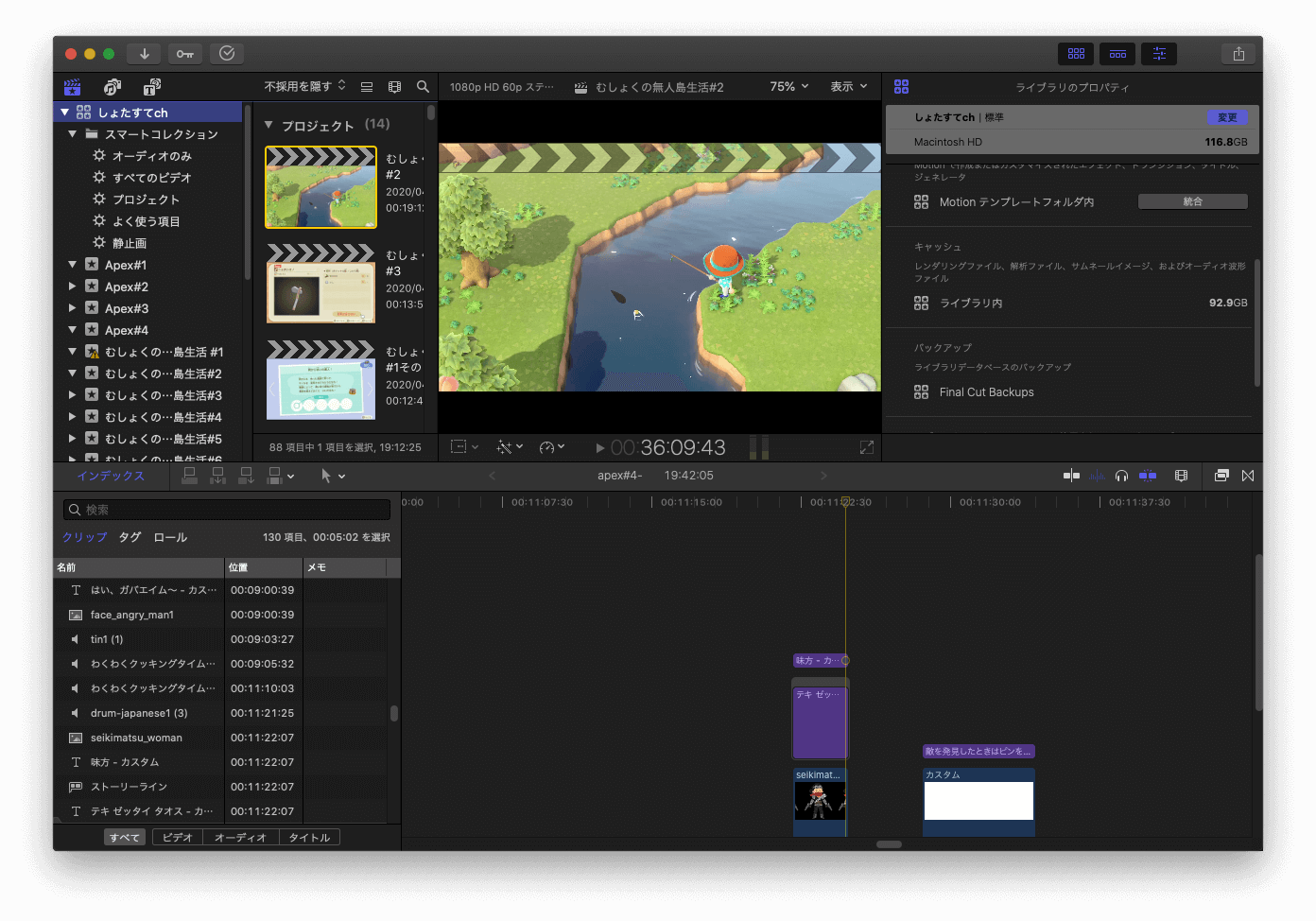This screenshot has width=1316, height=921.
Task: Open the viewer transform tools dropdown
Action: tap(464, 447)
